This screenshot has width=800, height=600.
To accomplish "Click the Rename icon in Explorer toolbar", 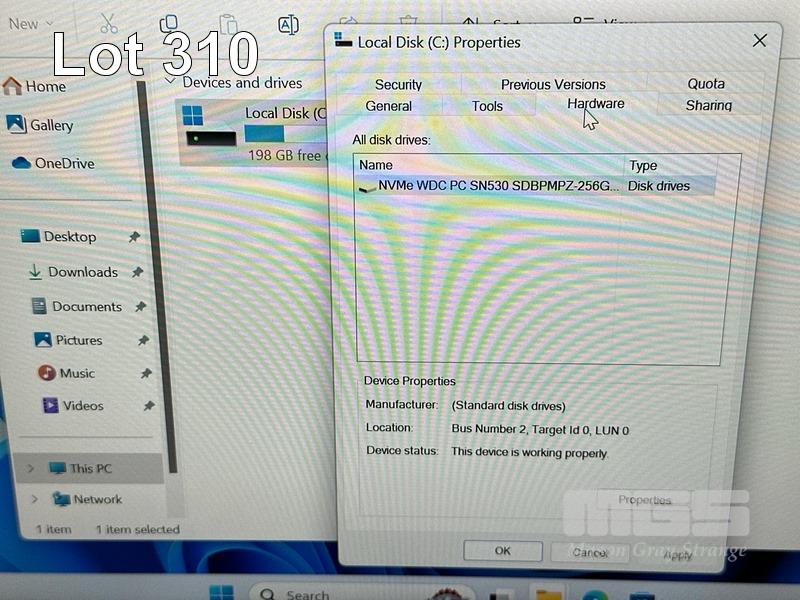I will (288, 24).
